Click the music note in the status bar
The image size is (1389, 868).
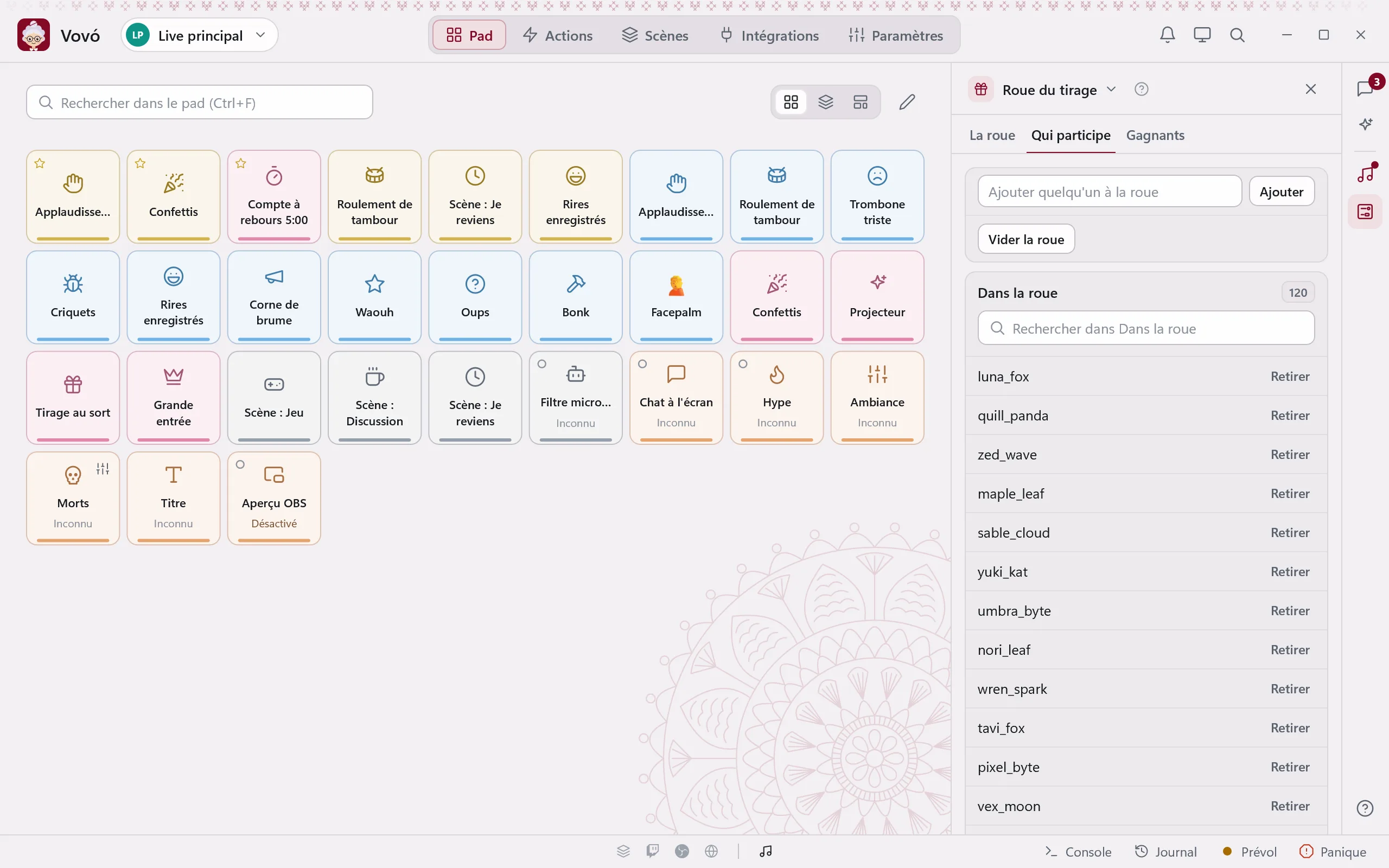click(x=766, y=851)
